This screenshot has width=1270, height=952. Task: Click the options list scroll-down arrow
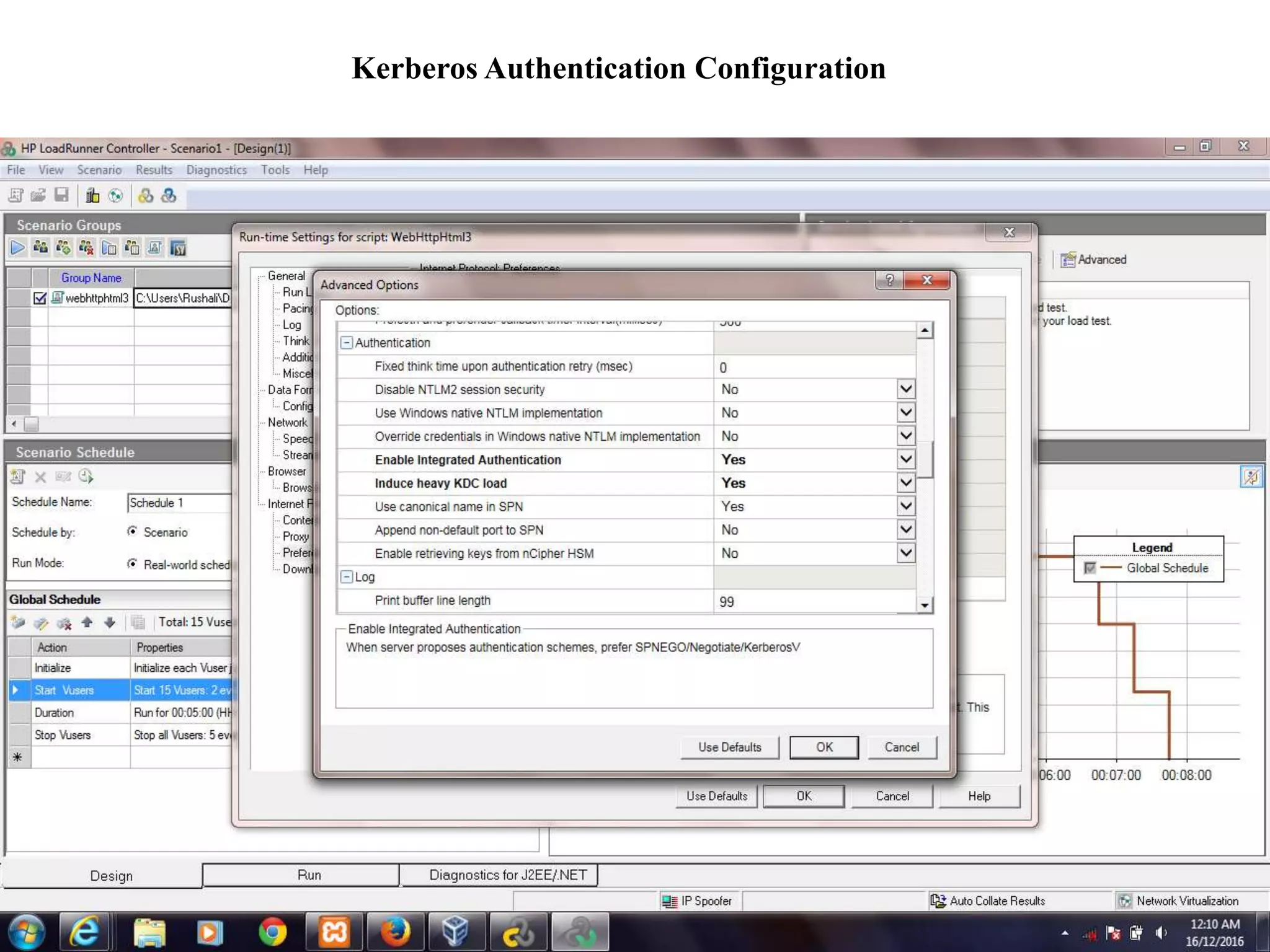[x=925, y=606]
